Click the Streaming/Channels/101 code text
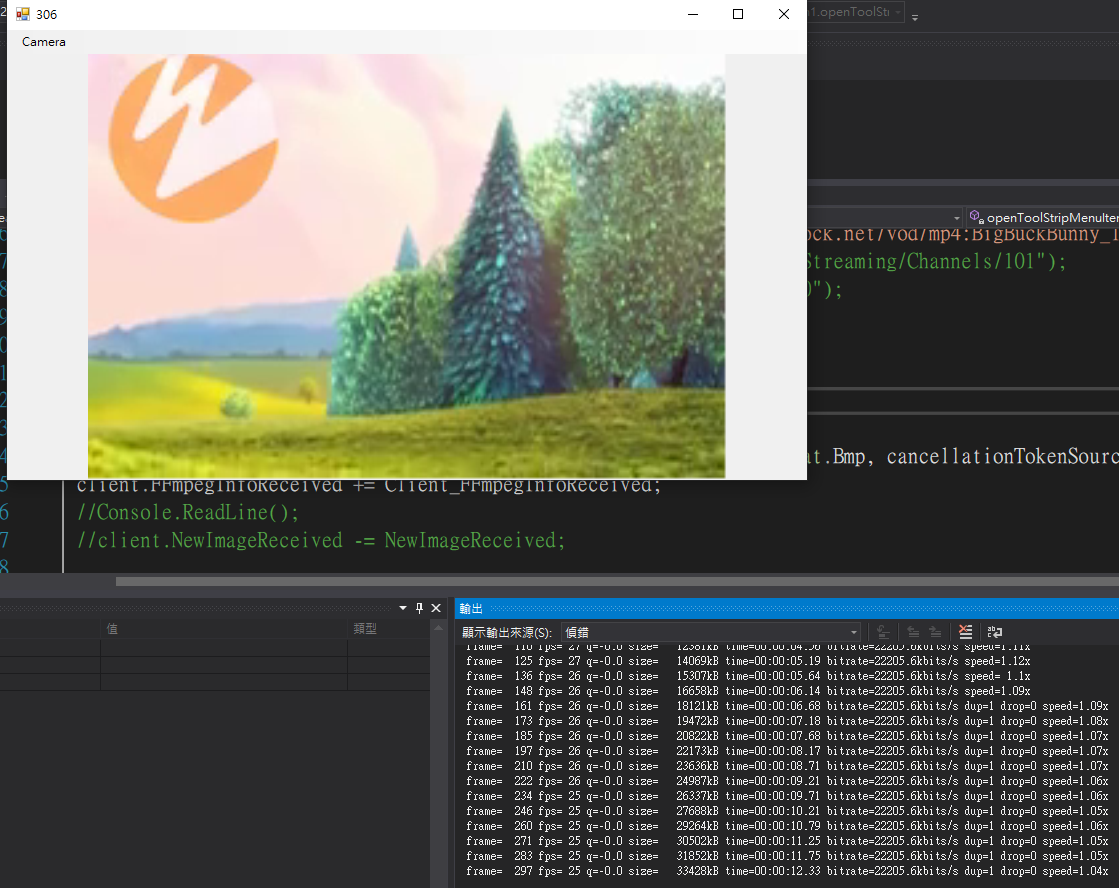Viewport: 1119px width, 888px height. [936, 261]
